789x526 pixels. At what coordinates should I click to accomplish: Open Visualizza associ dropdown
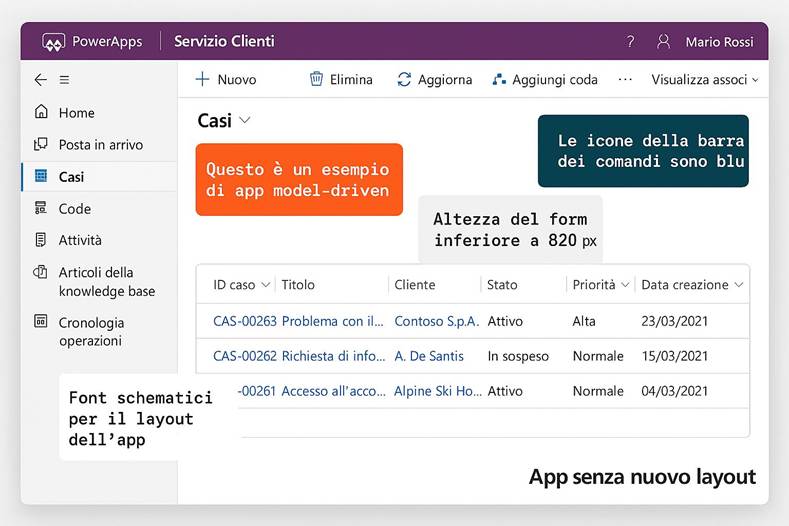click(x=704, y=80)
